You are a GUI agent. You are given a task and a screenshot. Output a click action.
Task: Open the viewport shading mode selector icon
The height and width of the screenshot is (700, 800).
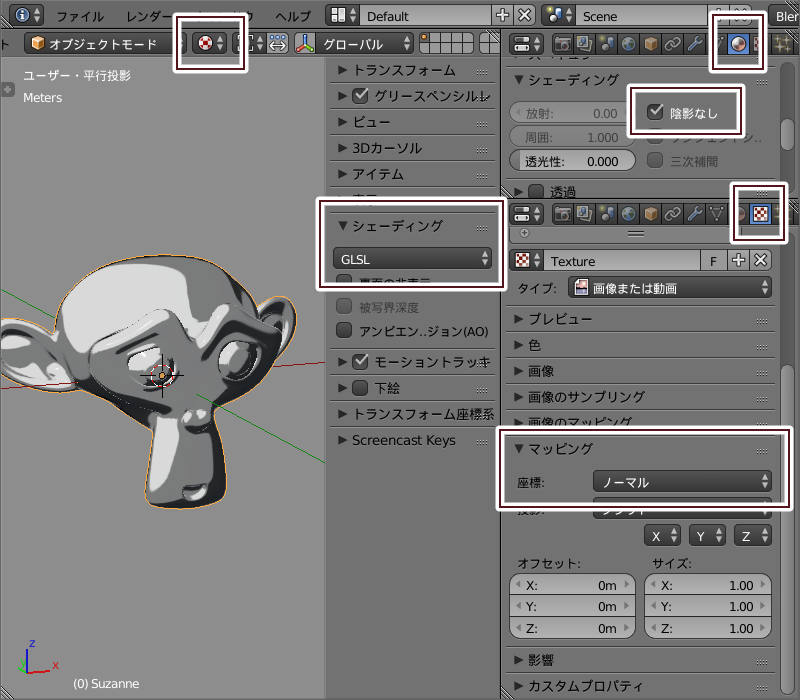[x=211, y=43]
